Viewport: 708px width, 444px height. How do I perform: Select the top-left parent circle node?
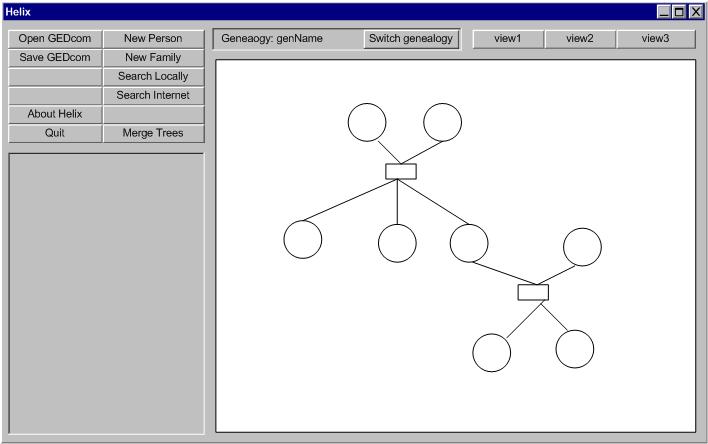[367, 122]
